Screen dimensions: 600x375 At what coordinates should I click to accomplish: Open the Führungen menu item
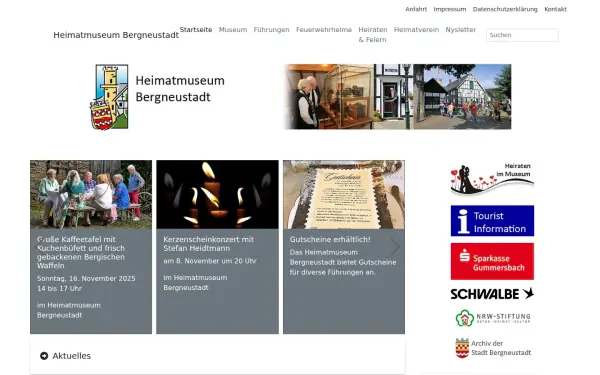coord(271,30)
